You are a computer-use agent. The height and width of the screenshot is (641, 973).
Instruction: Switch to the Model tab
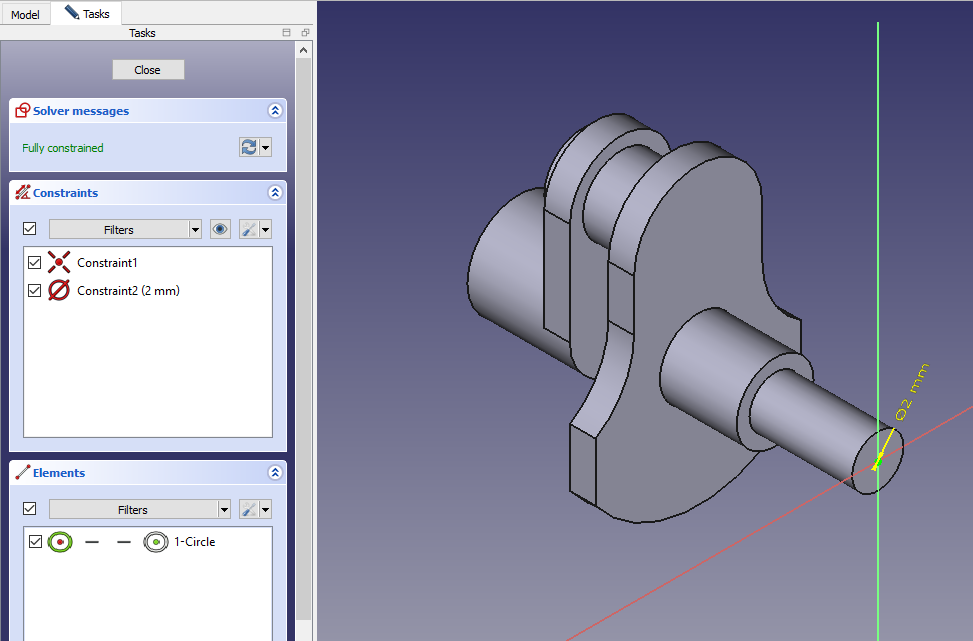click(x=25, y=15)
